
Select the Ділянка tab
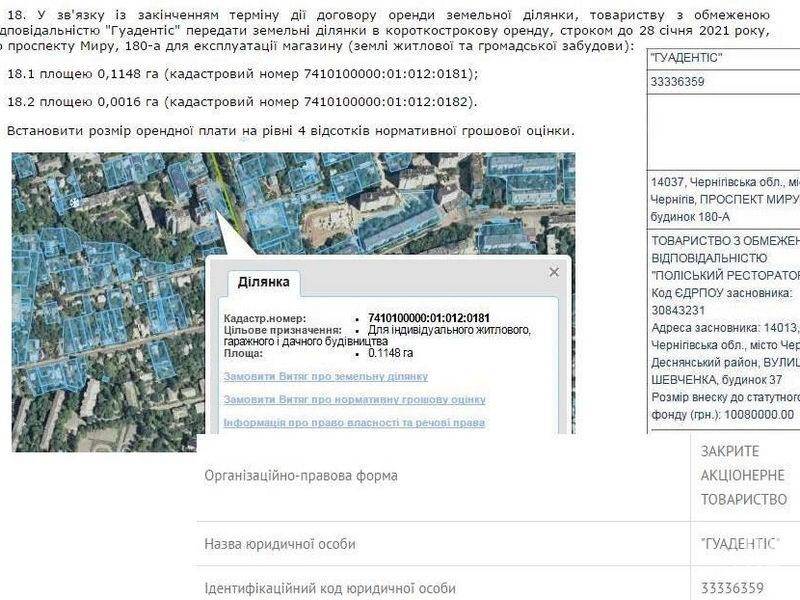coord(264,282)
